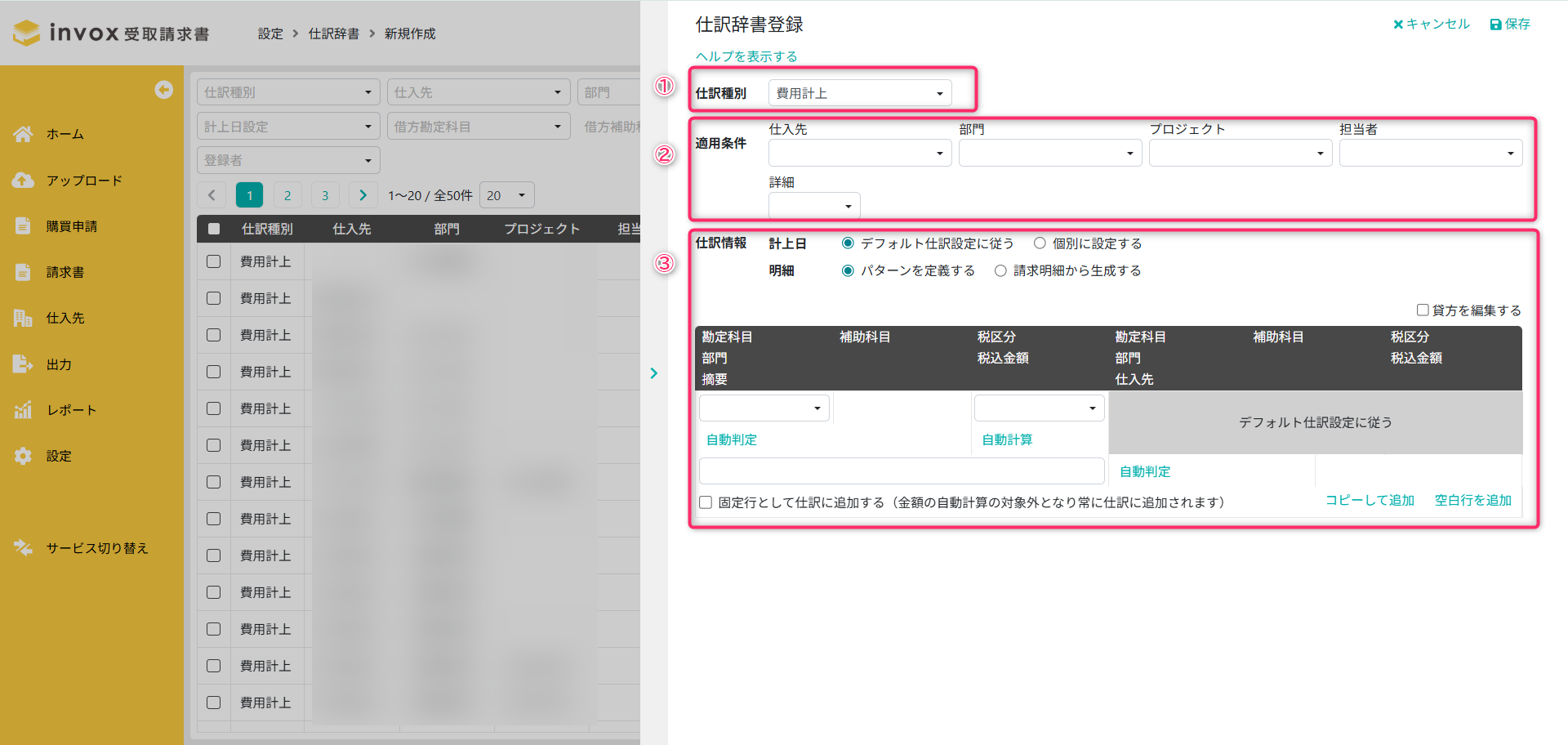Open the Report chart icon
1568x745 pixels.
23,410
